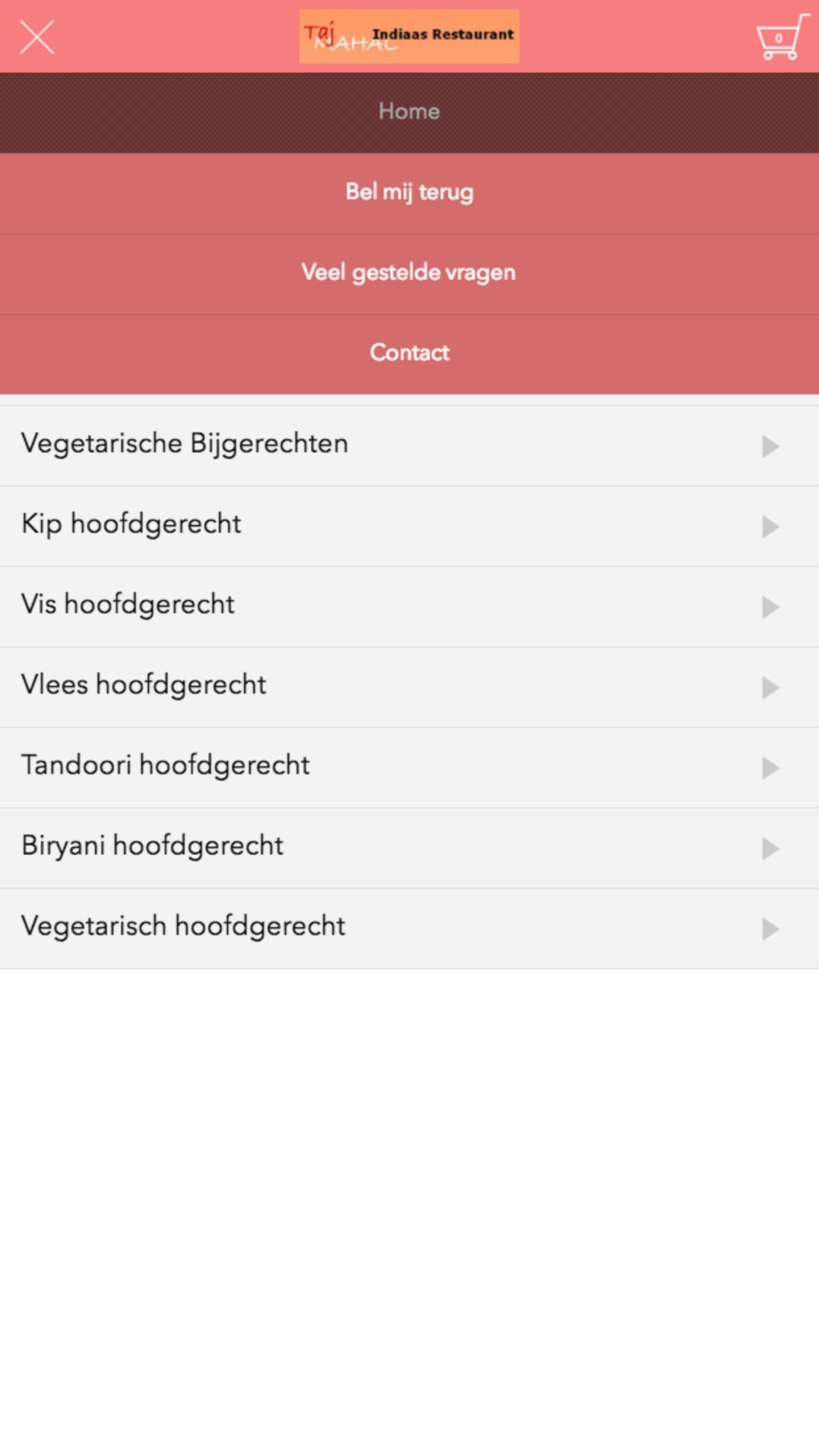Expand Biryani hoofdgerecht arrow
This screenshot has width=819, height=1456.
coord(769,848)
